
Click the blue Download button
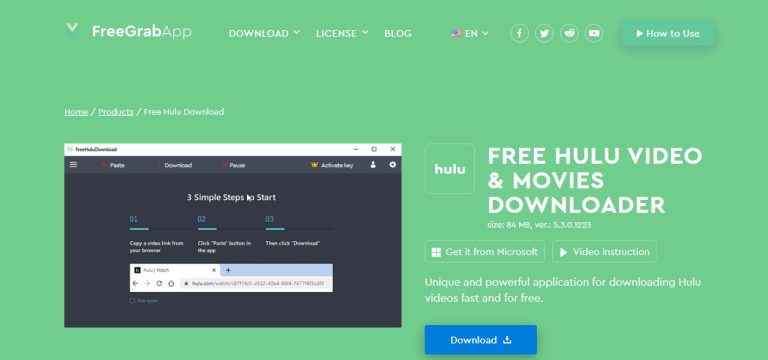480,340
